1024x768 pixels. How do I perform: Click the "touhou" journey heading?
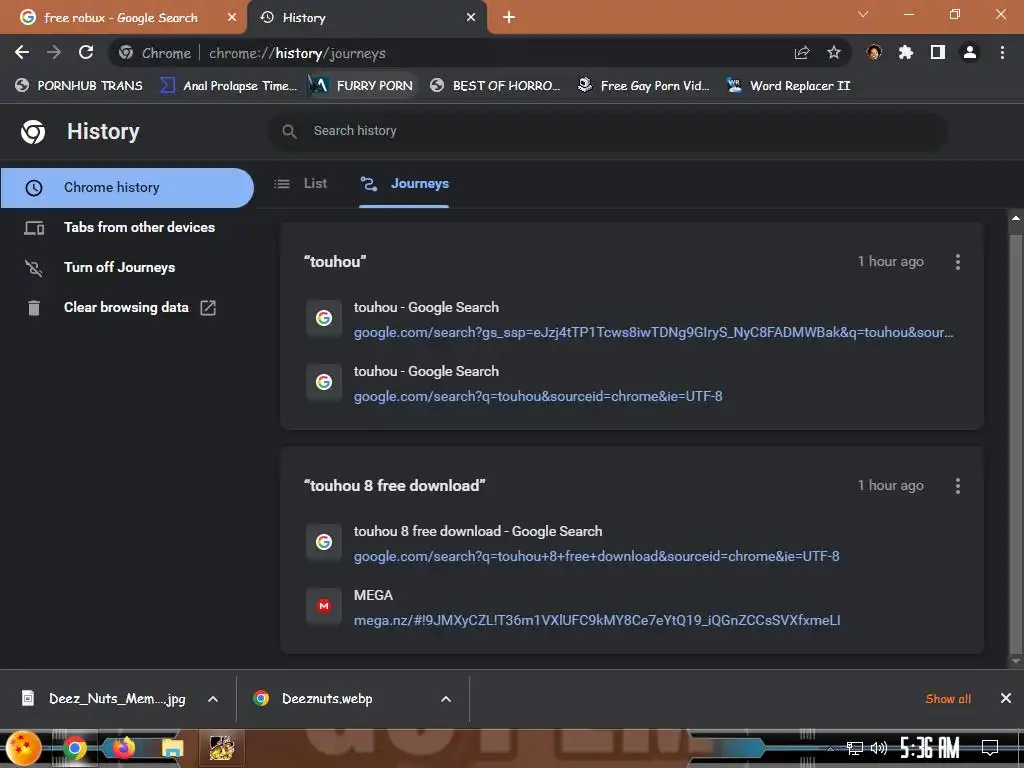coord(335,262)
